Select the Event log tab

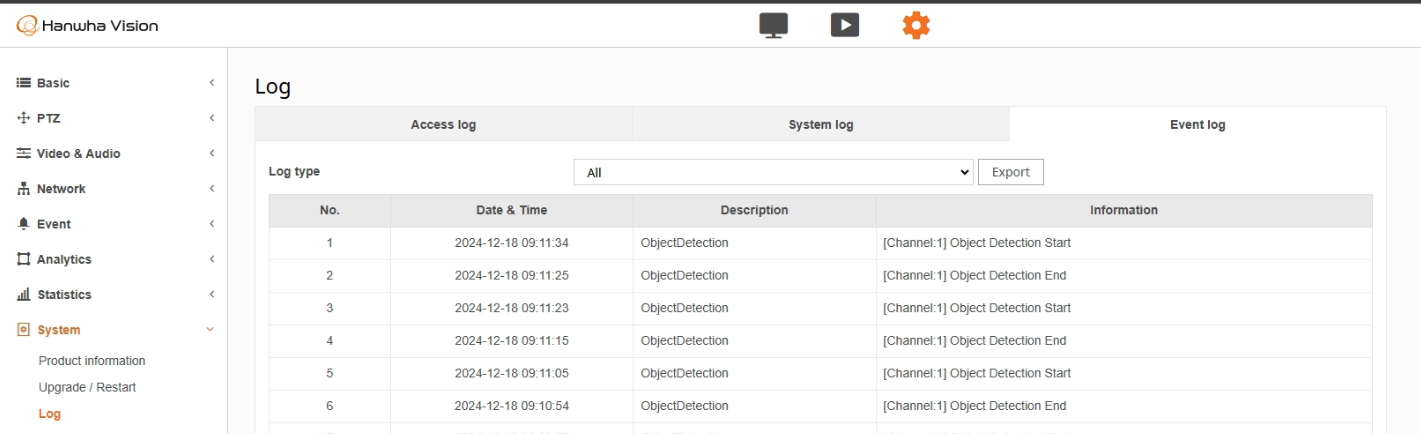pyautogui.click(x=1197, y=125)
